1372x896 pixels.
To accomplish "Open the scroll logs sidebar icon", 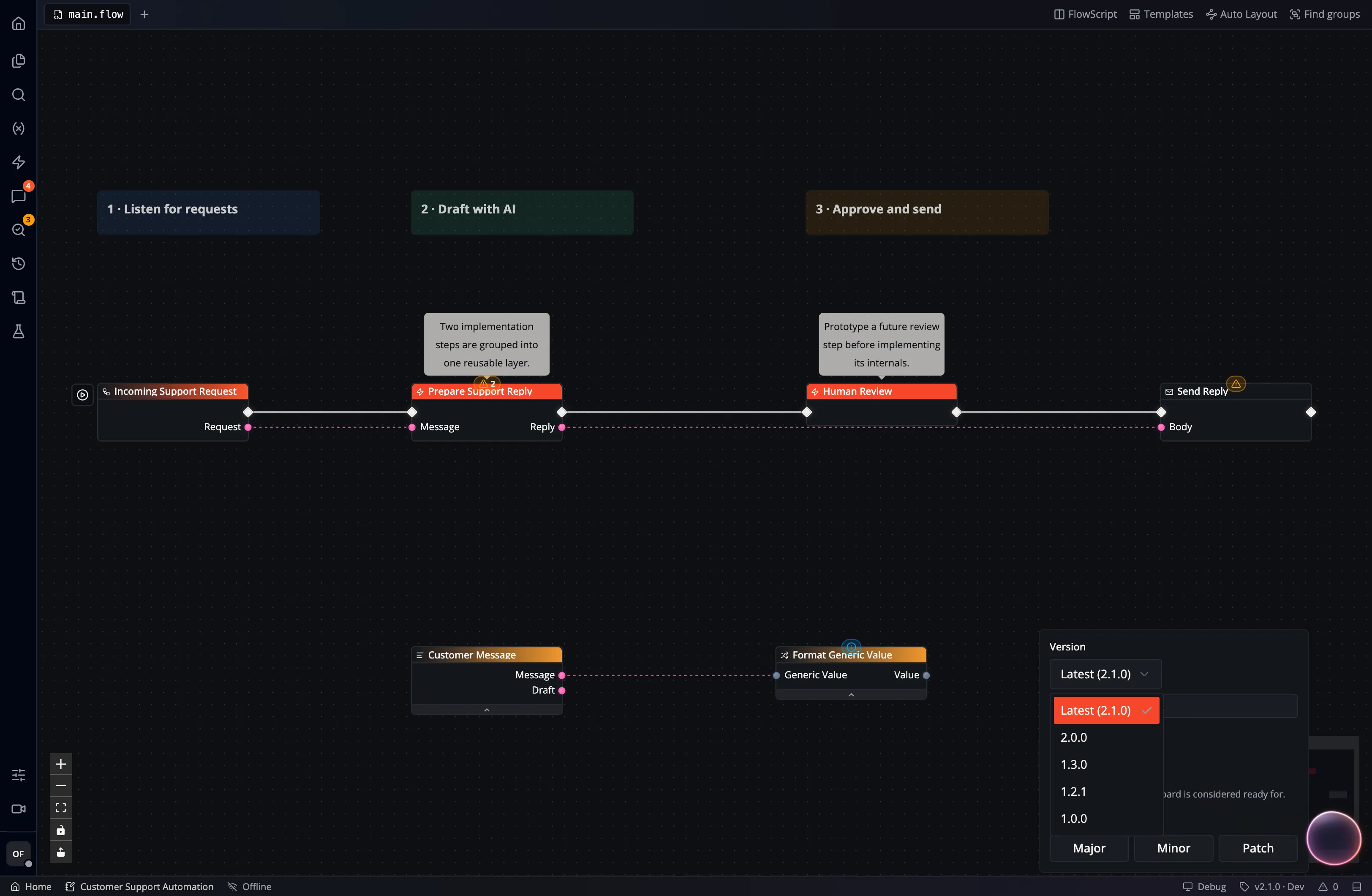I will (x=19, y=298).
